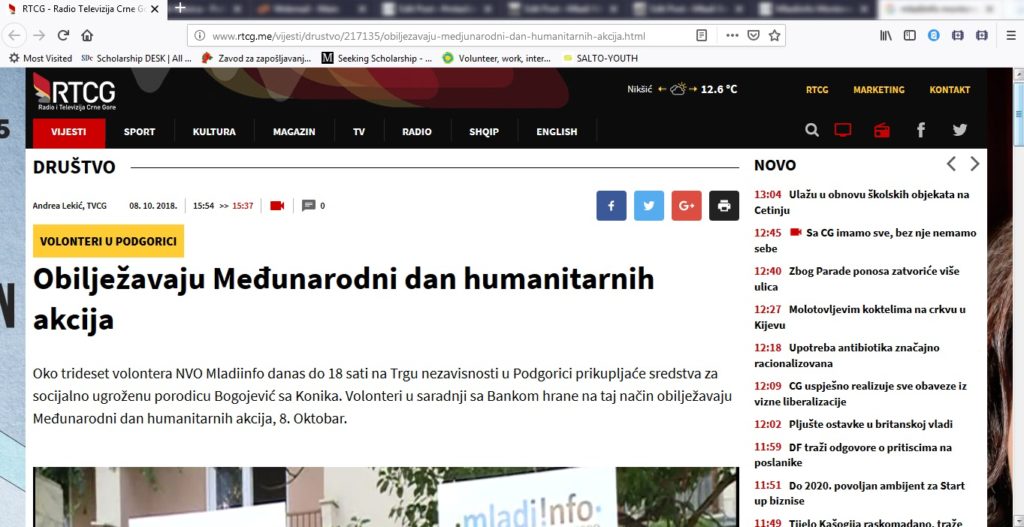This screenshot has height=527, width=1024.
Task: Show previous NOVO news with left chevron
Action: [951, 164]
